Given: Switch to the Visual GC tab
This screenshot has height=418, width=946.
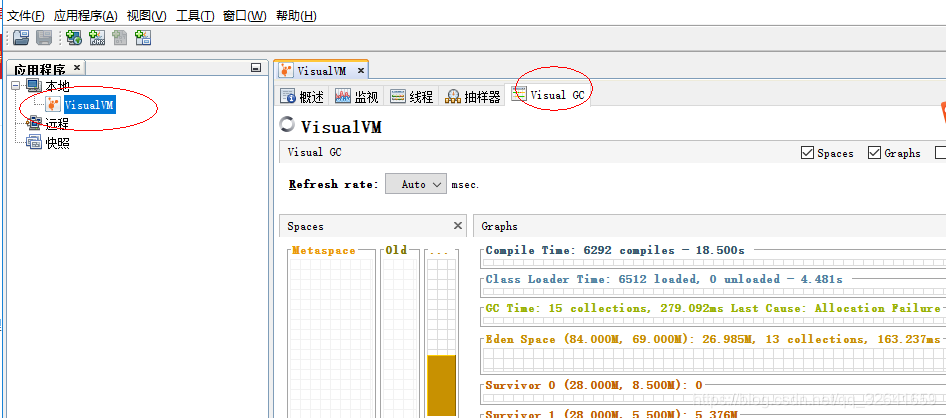Looking at the screenshot, I should [x=548, y=95].
